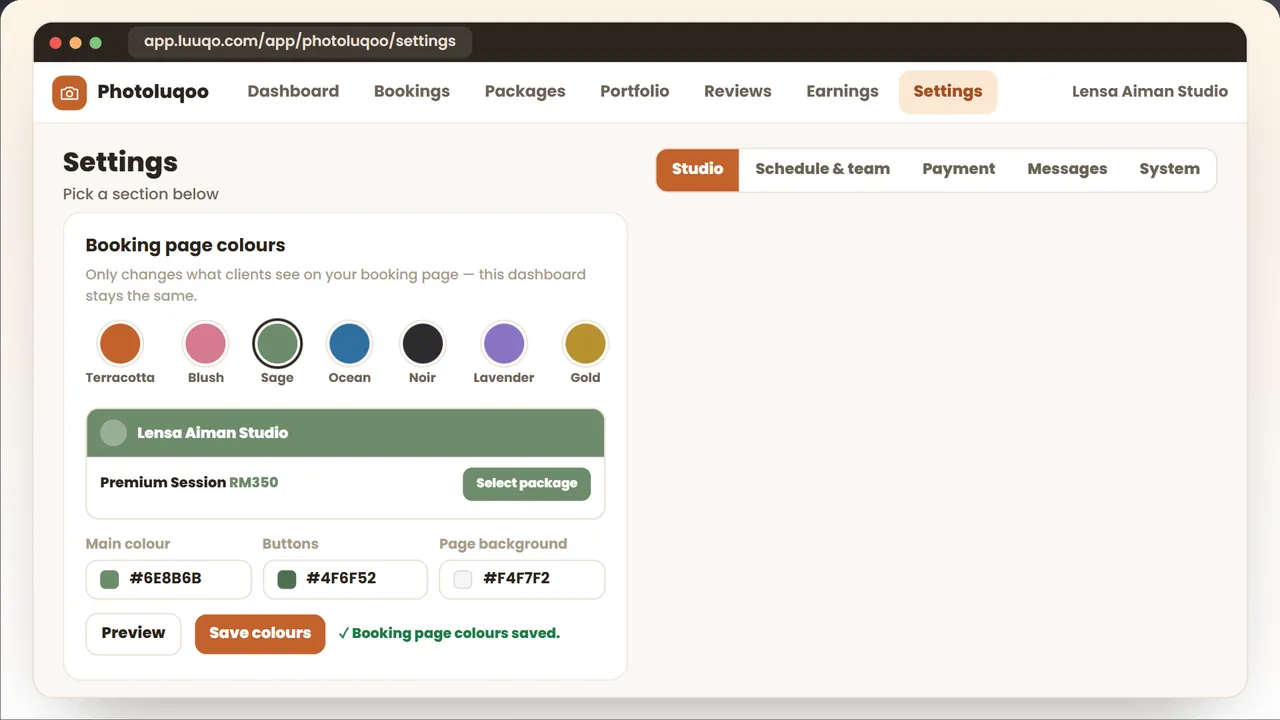The height and width of the screenshot is (720, 1280).
Task: Click the 'Booking page colours saved.' message
Action: point(449,634)
